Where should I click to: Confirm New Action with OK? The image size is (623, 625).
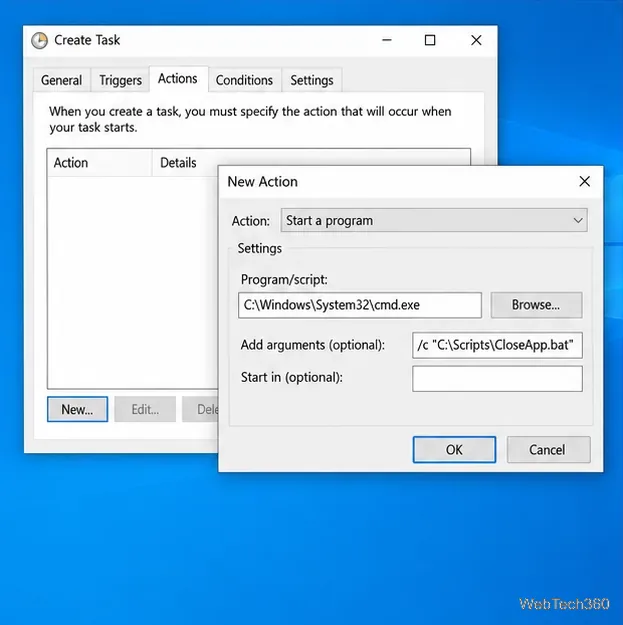tap(454, 450)
